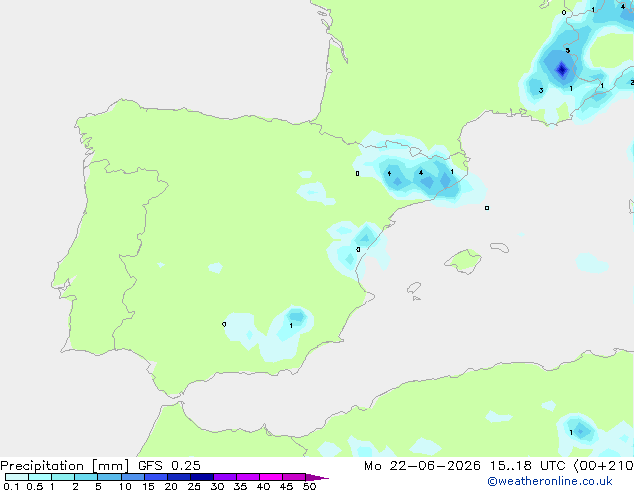Click the '25' legend scale label

[x=194, y=486]
